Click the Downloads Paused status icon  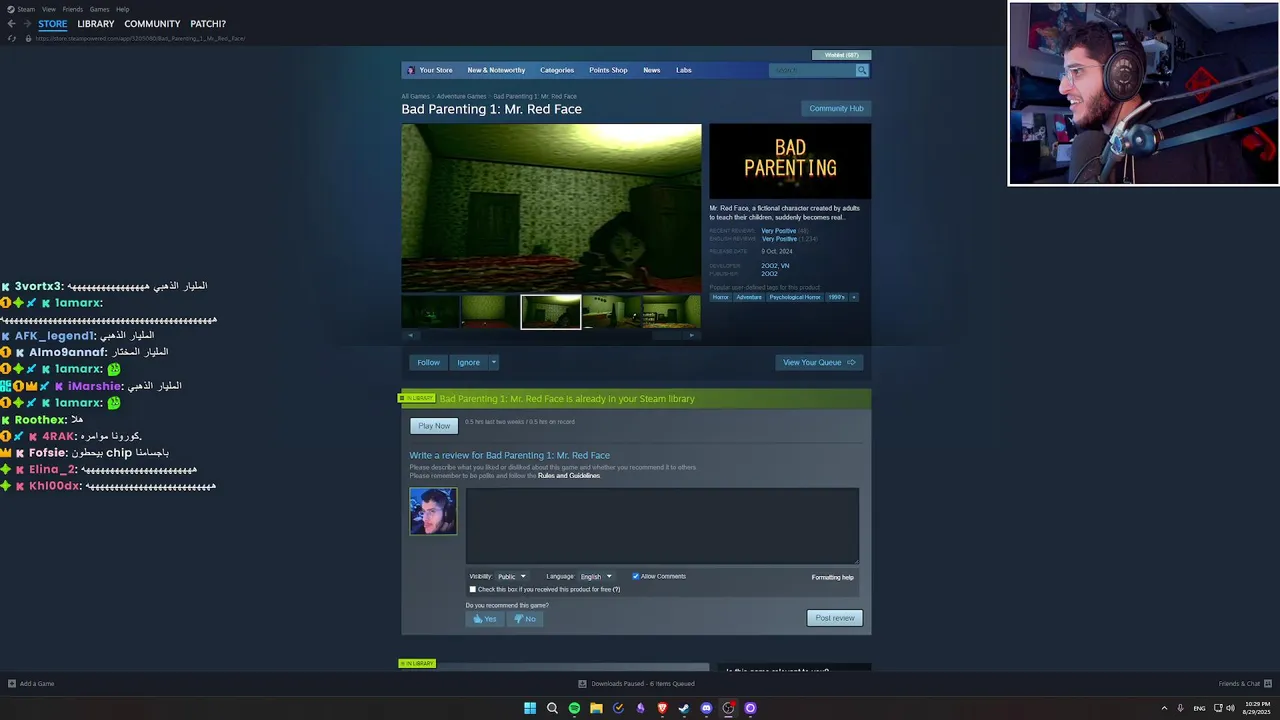point(582,684)
